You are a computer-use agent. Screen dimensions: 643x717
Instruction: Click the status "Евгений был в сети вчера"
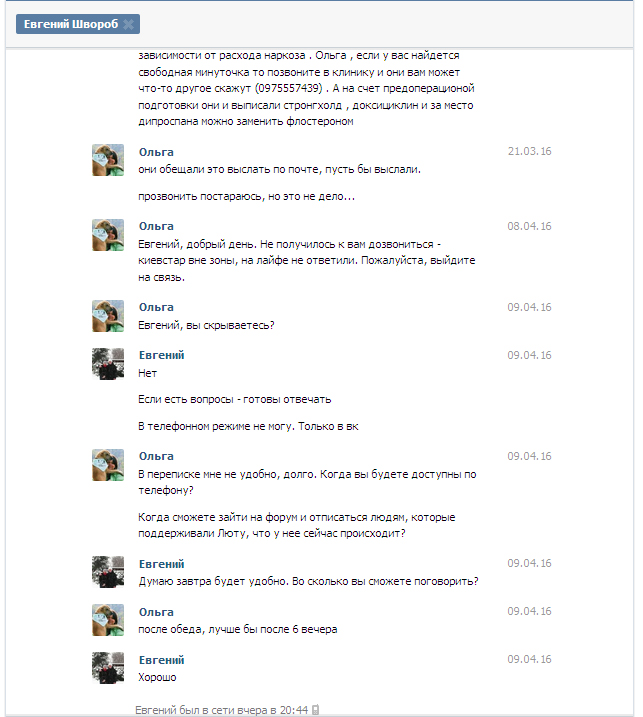(221, 710)
